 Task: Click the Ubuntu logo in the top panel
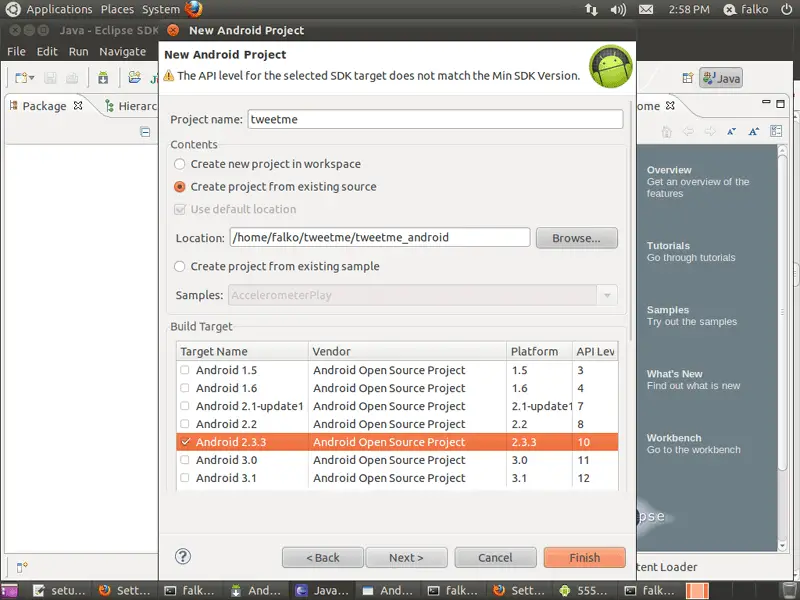(13, 9)
